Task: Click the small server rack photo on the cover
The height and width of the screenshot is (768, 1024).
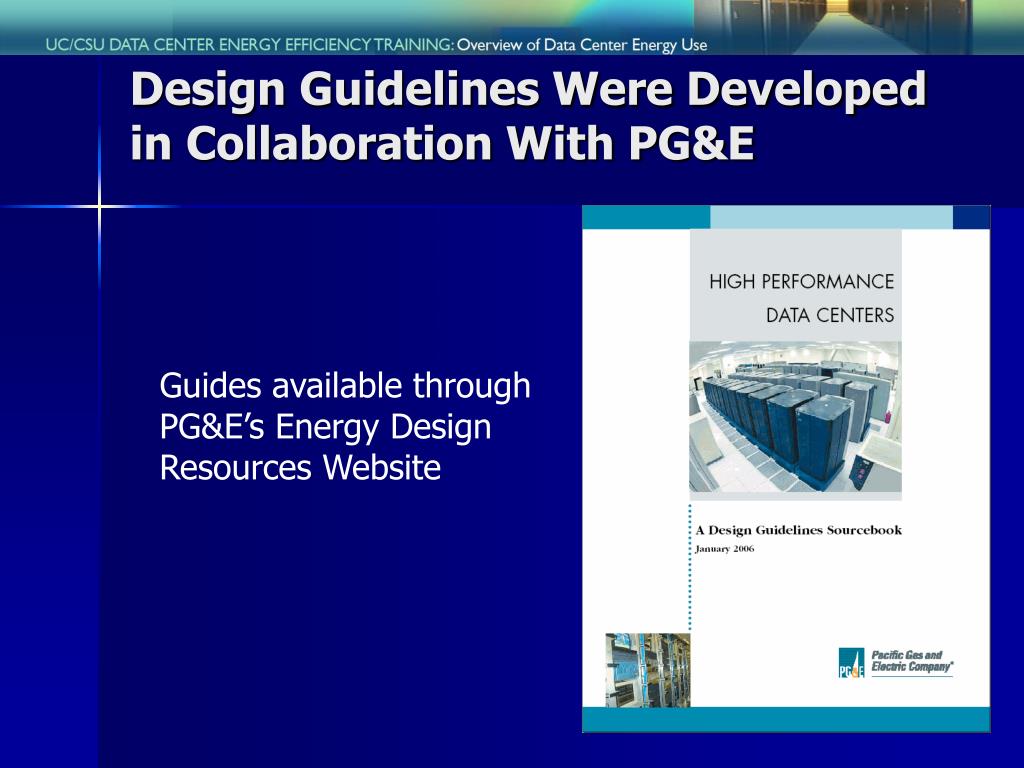Action: pos(647,670)
